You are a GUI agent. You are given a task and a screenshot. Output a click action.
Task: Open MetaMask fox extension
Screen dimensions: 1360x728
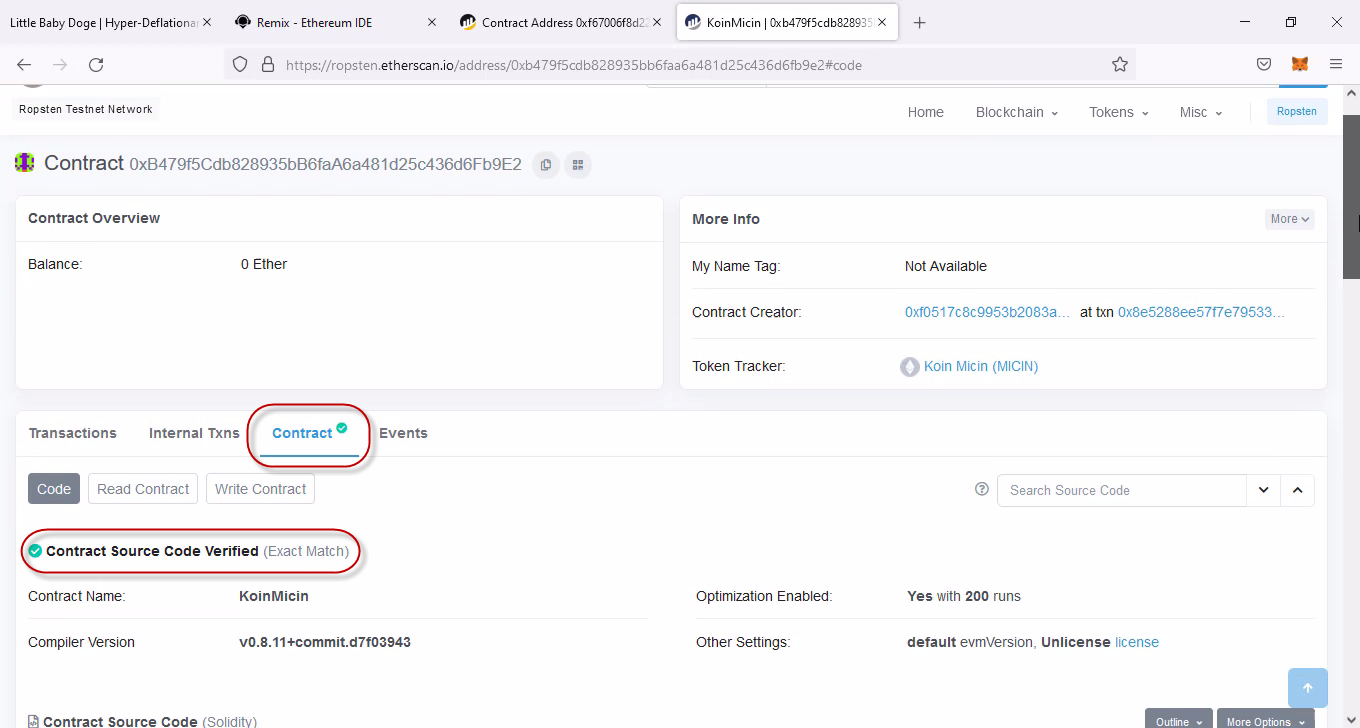click(x=1299, y=64)
